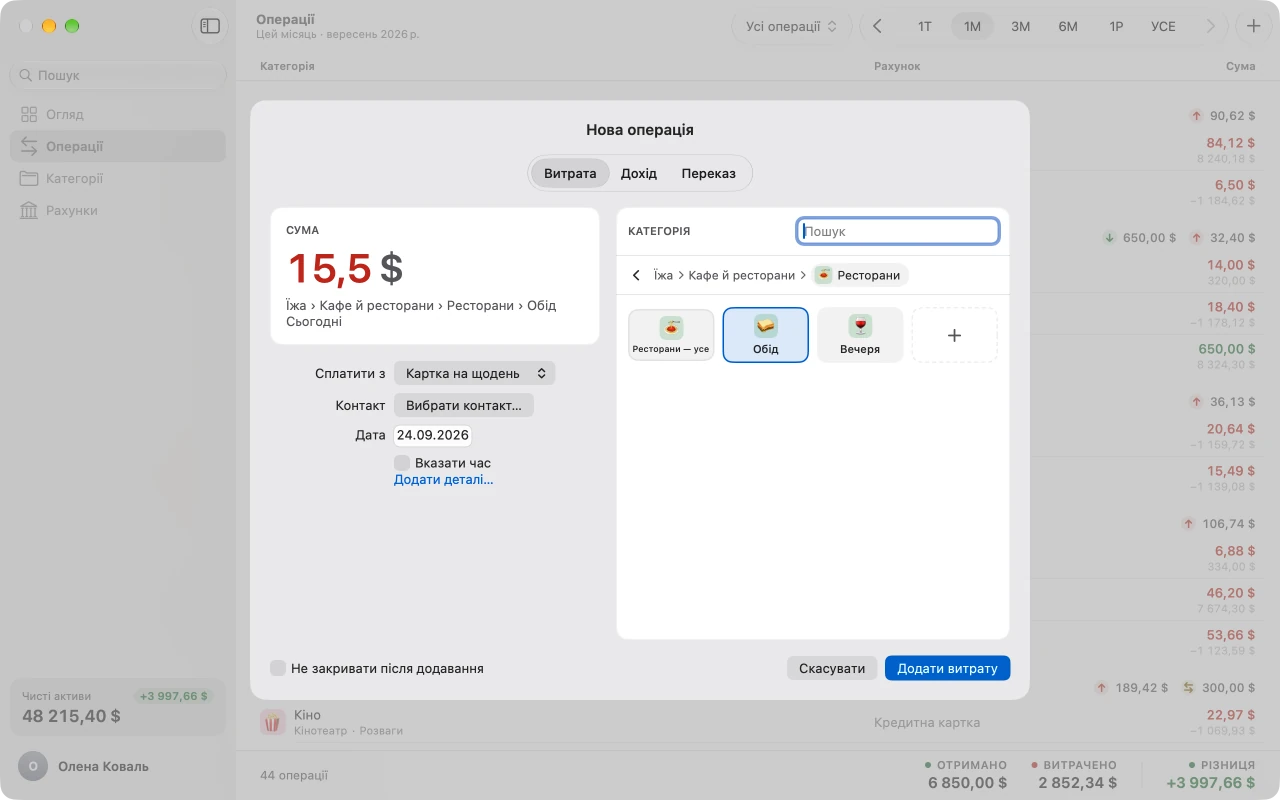The height and width of the screenshot is (800, 1280).
Task: Open Категорії in the sidebar
Action: click(x=118, y=178)
